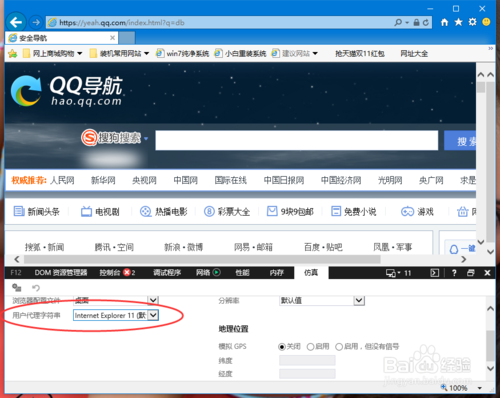
Task: Open the document mode 11 dropdown
Action: [398, 273]
